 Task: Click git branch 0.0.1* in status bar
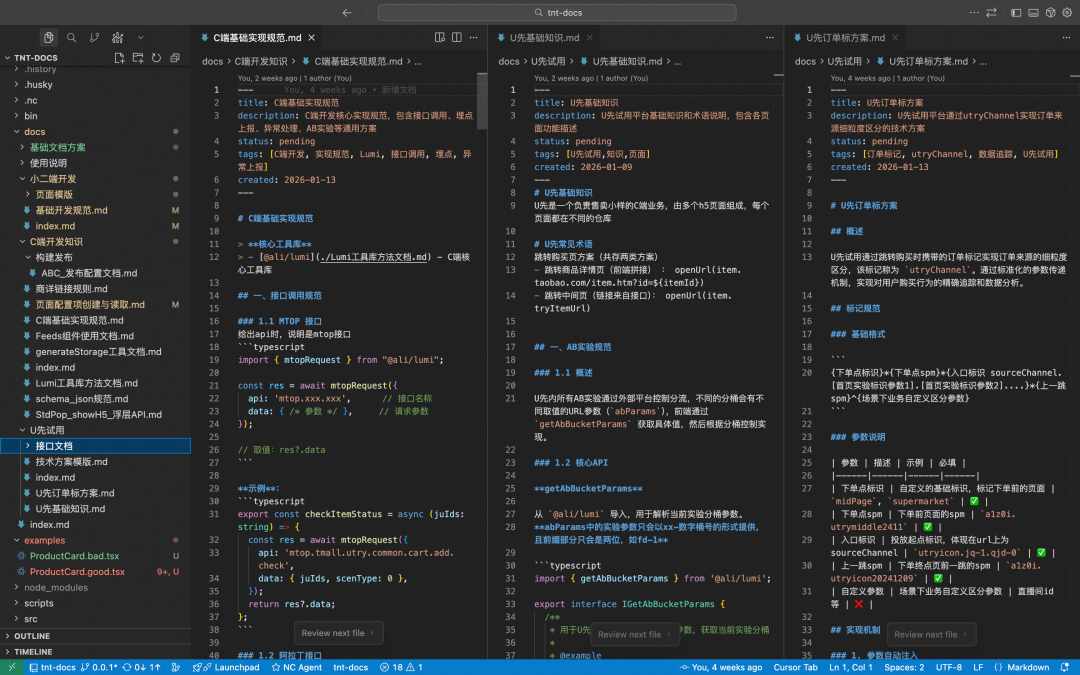[x=98, y=667]
